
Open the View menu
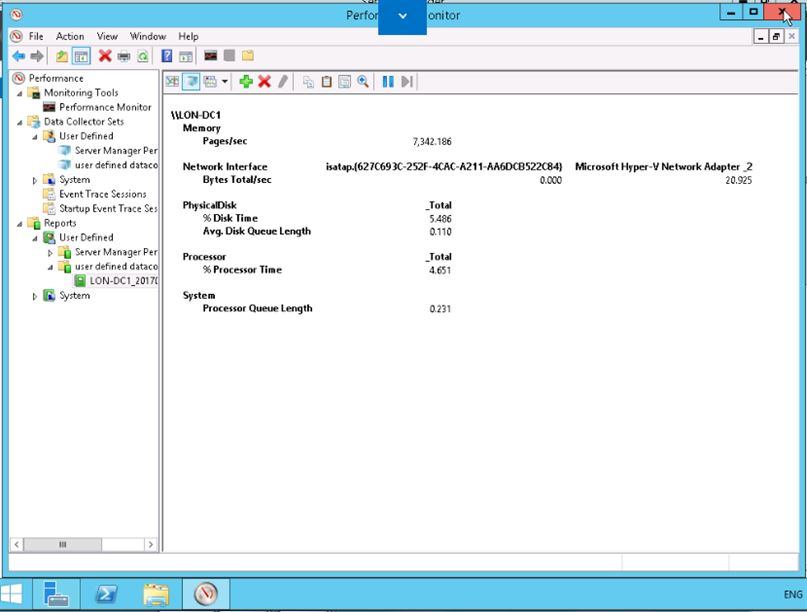107,36
